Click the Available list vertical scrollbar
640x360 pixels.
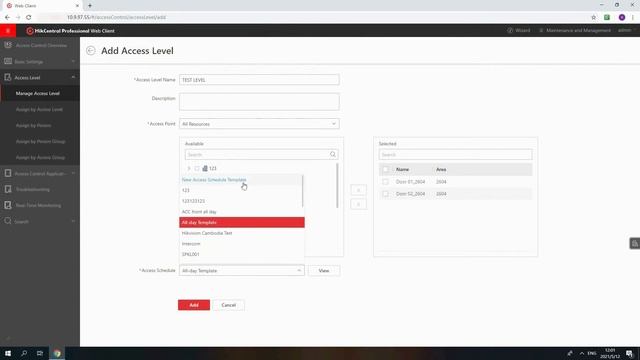tap(337, 186)
